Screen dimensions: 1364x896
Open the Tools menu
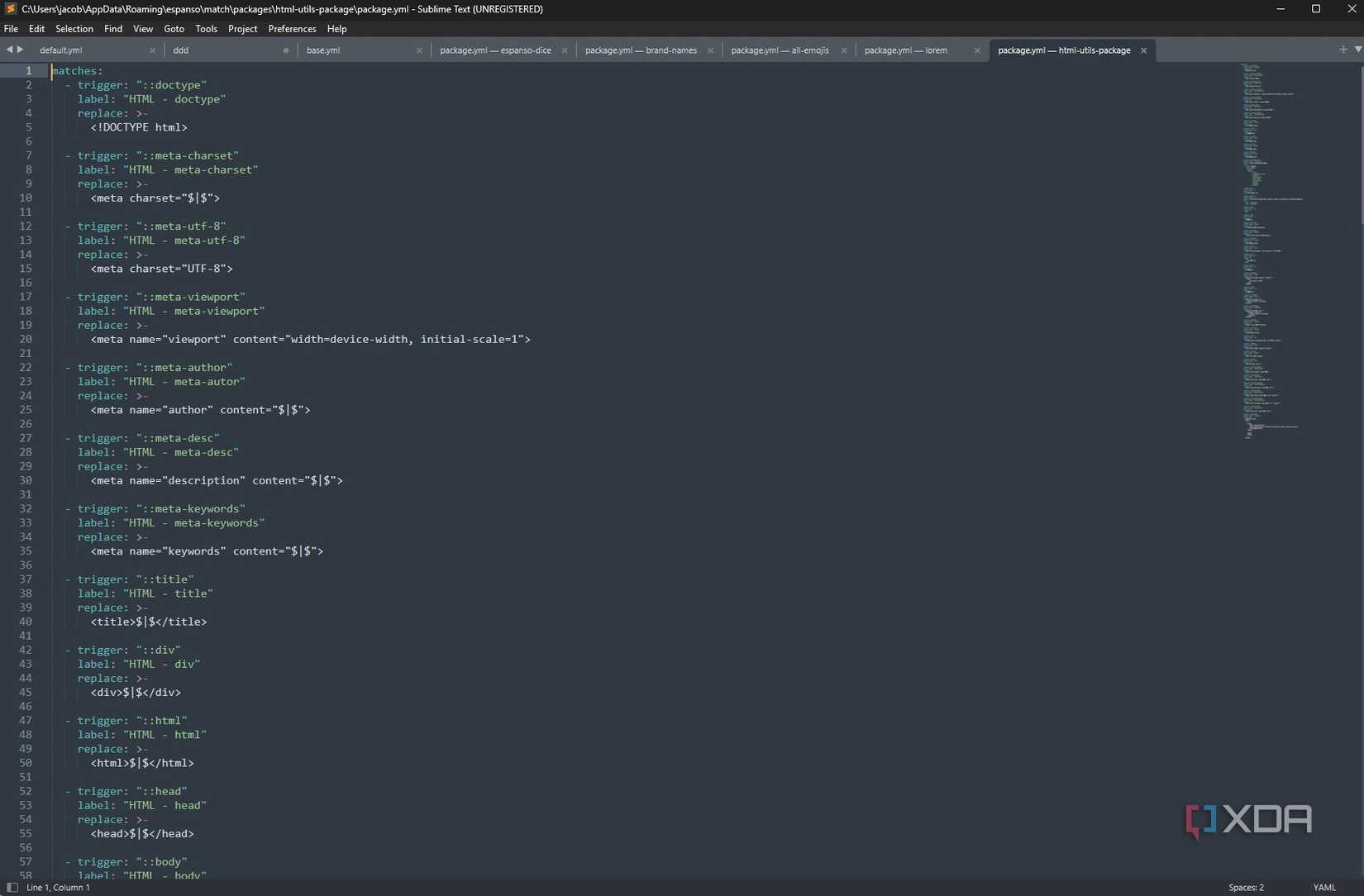[205, 28]
